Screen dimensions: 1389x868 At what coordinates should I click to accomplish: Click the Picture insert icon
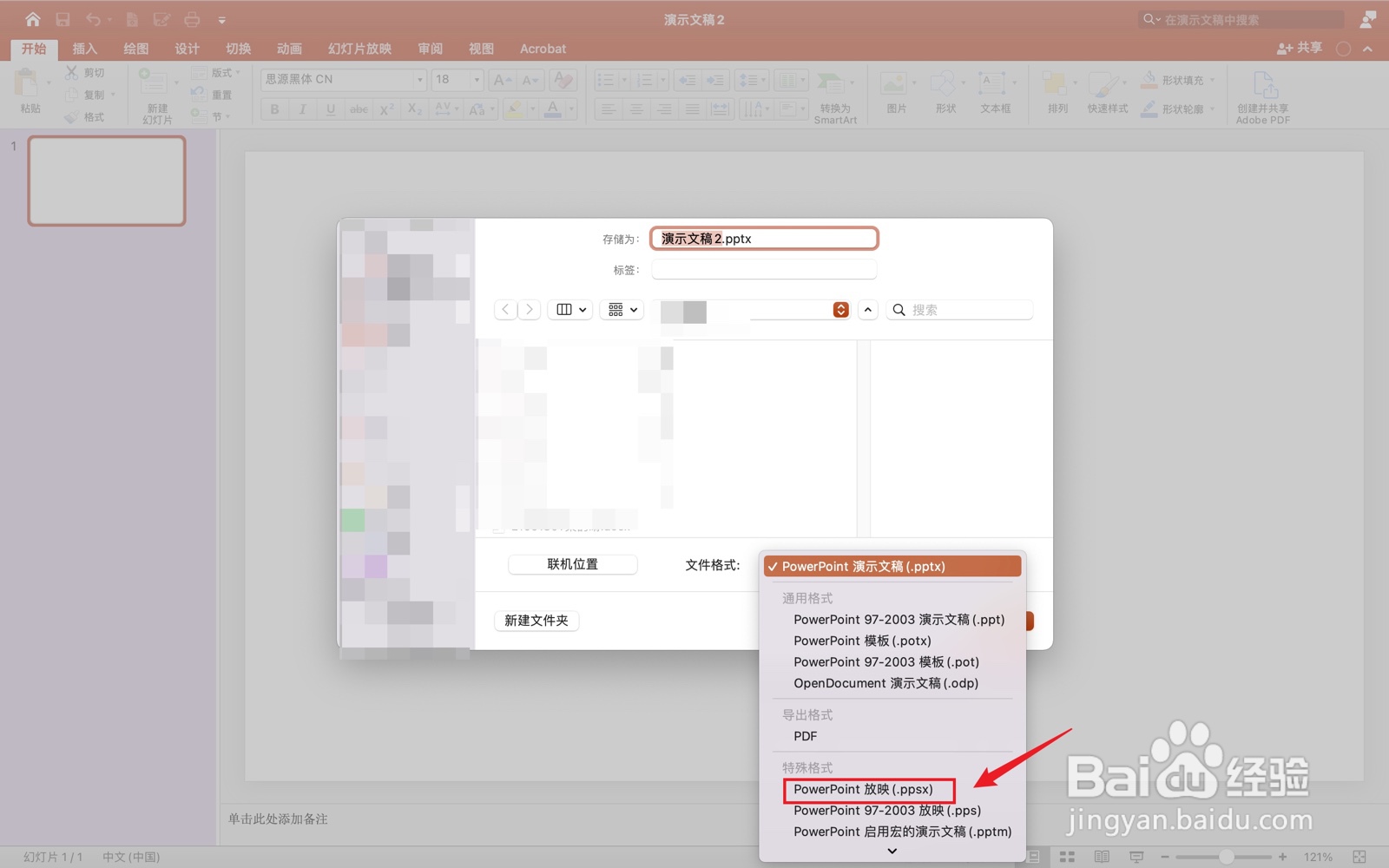(893, 84)
